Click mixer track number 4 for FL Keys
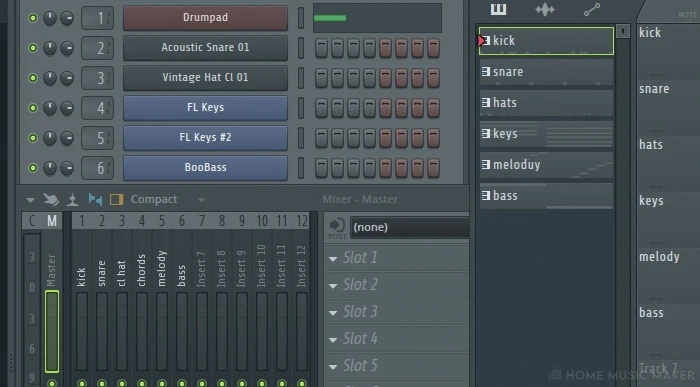This screenshot has height=387, width=700. (98, 108)
